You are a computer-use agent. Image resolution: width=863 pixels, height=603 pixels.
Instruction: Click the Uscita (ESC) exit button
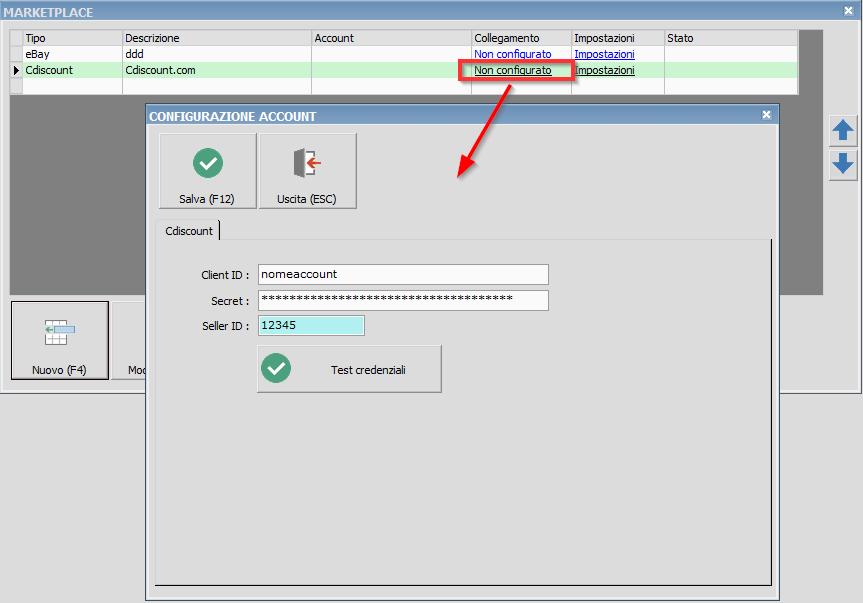tap(307, 171)
